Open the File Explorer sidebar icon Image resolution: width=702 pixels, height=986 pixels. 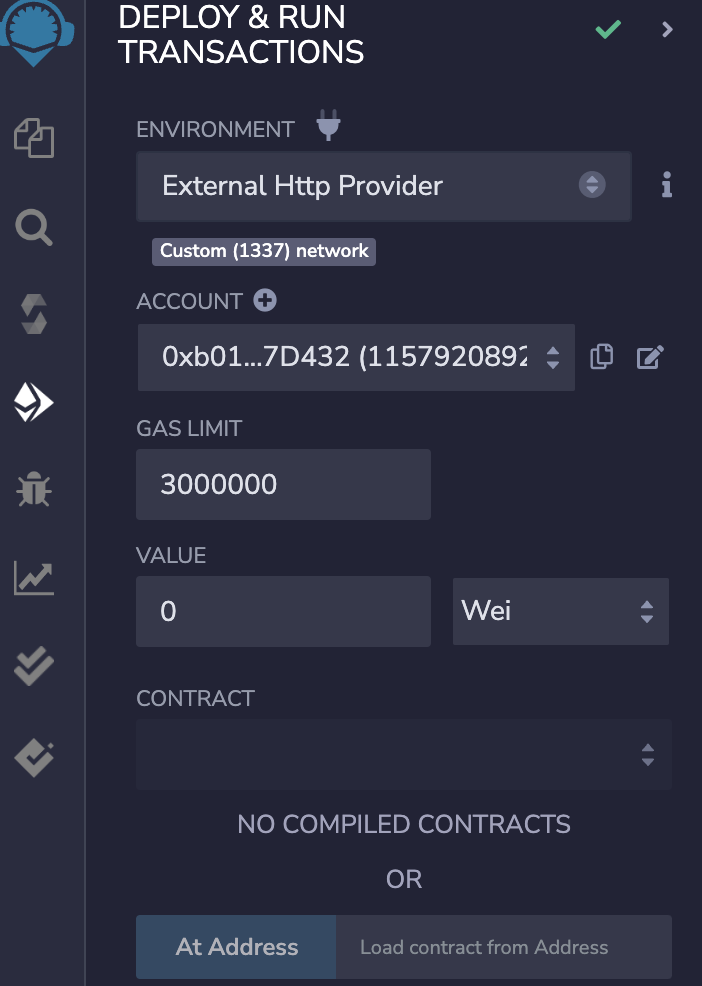[34, 139]
